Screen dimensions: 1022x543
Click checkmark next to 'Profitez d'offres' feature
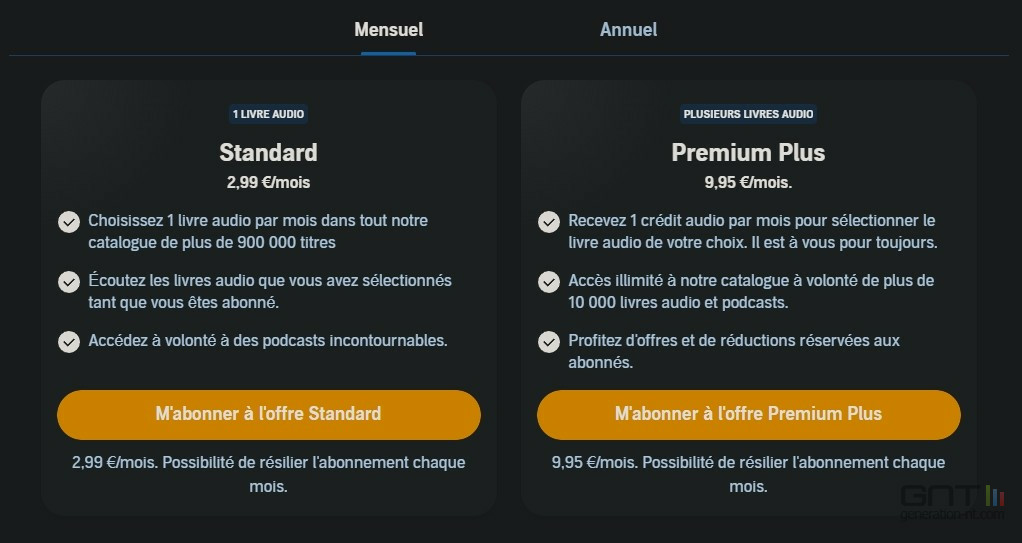[548, 342]
